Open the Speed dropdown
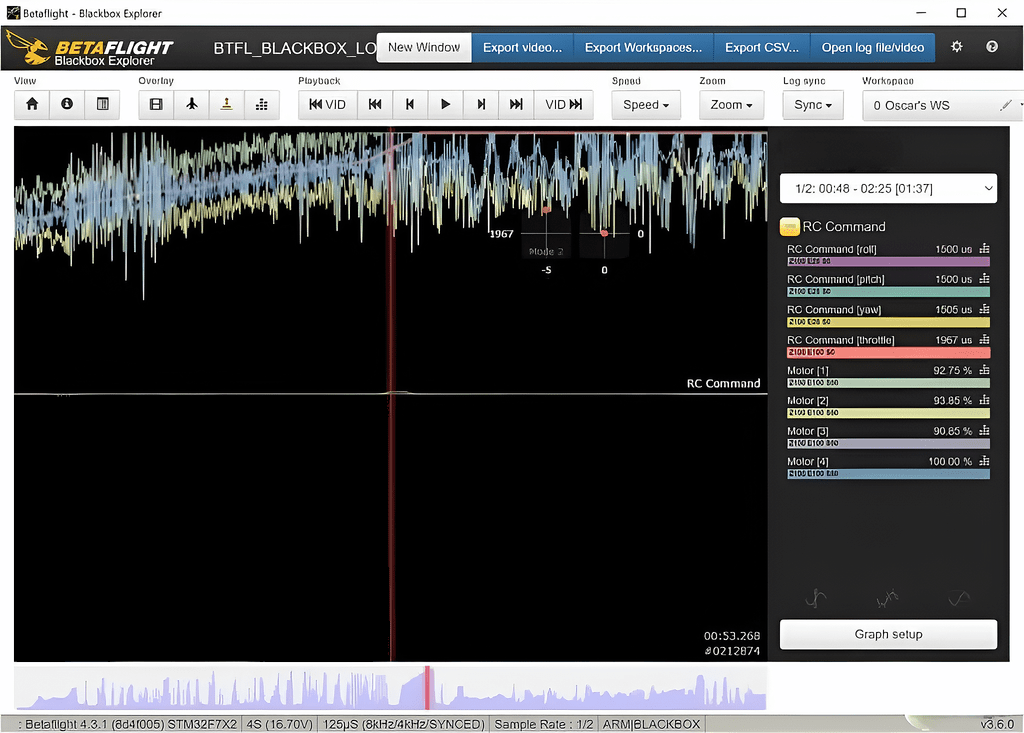Image resolution: width=1024 pixels, height=733 pixels. tap(646, 105)
